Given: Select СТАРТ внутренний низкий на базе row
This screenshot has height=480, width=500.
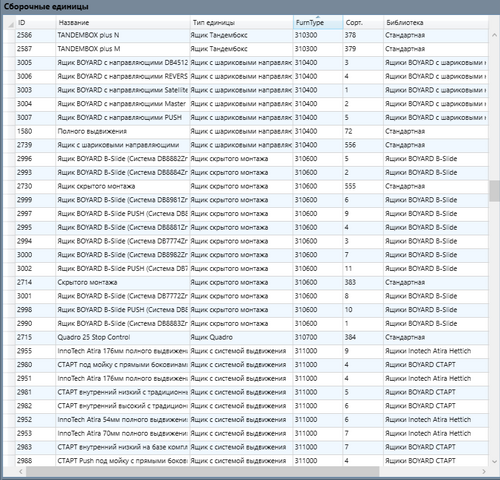Looking at the screenshot, I should click(246, 447).
